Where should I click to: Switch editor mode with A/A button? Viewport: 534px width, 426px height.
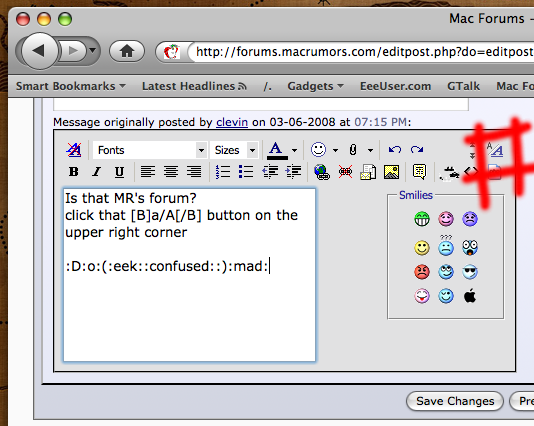pos(494,149)
